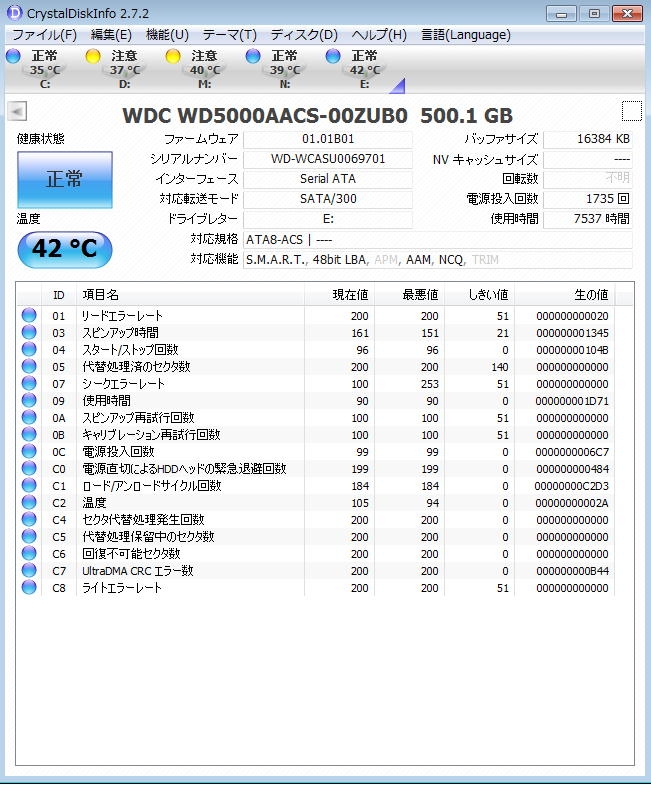Click status icon for 代替処理済のセクタ数 row
This screenshot has height=785, width=651.
point(29,366)
